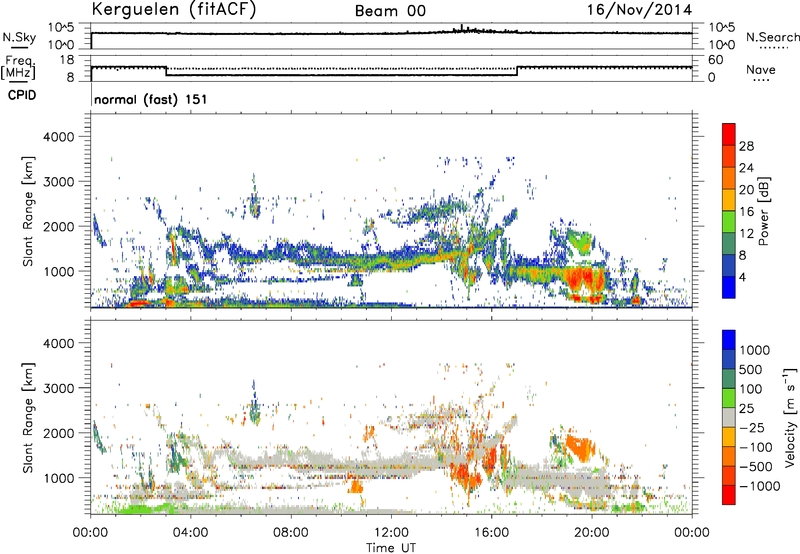Select the "-100" label on the velocity colorbar
The height and width of the screenshot is (554, 800).
(755, 447)
